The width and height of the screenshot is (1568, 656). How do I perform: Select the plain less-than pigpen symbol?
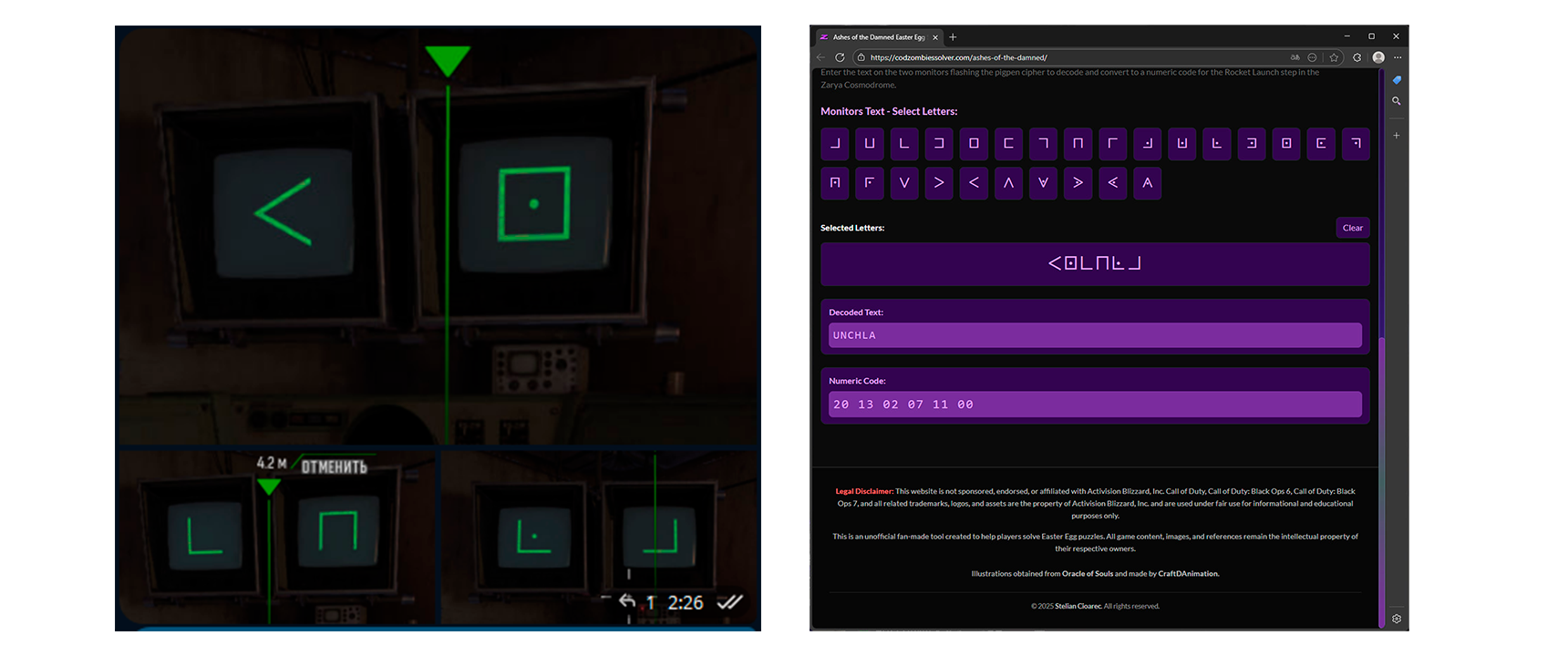click(974, 182)
